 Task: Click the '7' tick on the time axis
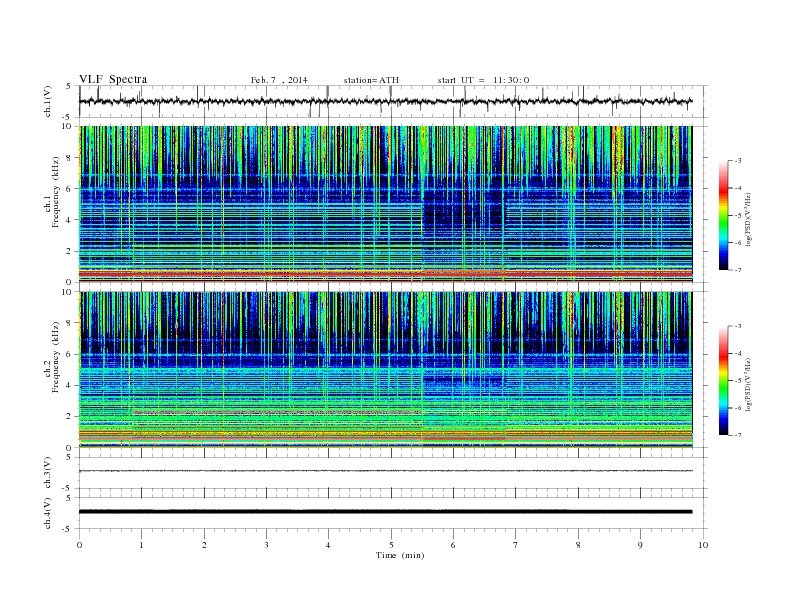516,545
